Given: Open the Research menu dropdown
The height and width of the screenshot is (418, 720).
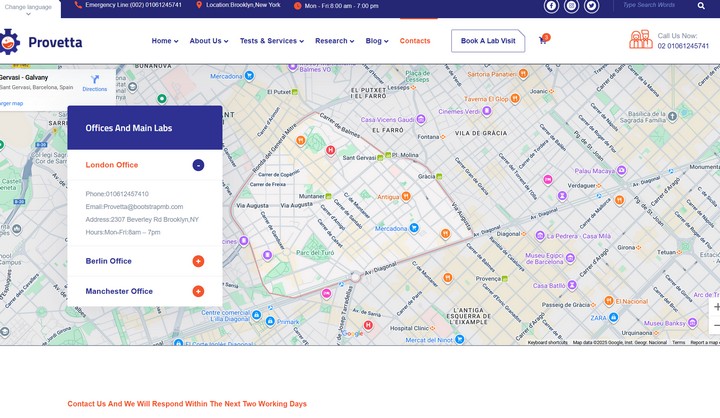Looking at the screenshot, I should pos(335,41).
